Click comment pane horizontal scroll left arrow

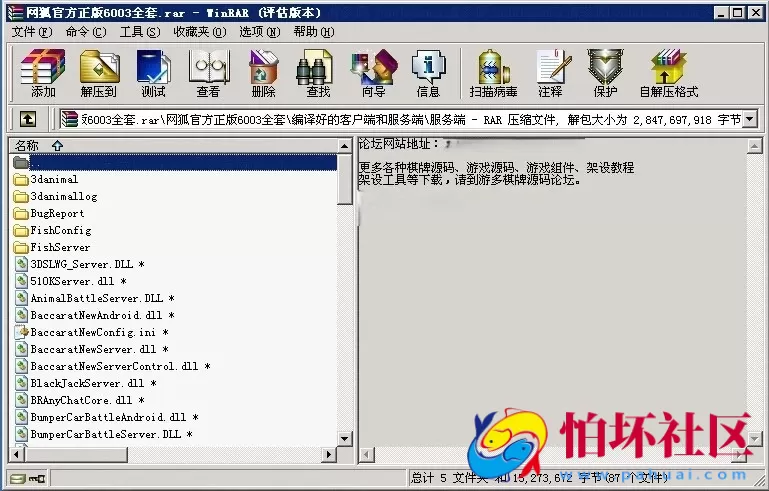[x=366, y=455]
